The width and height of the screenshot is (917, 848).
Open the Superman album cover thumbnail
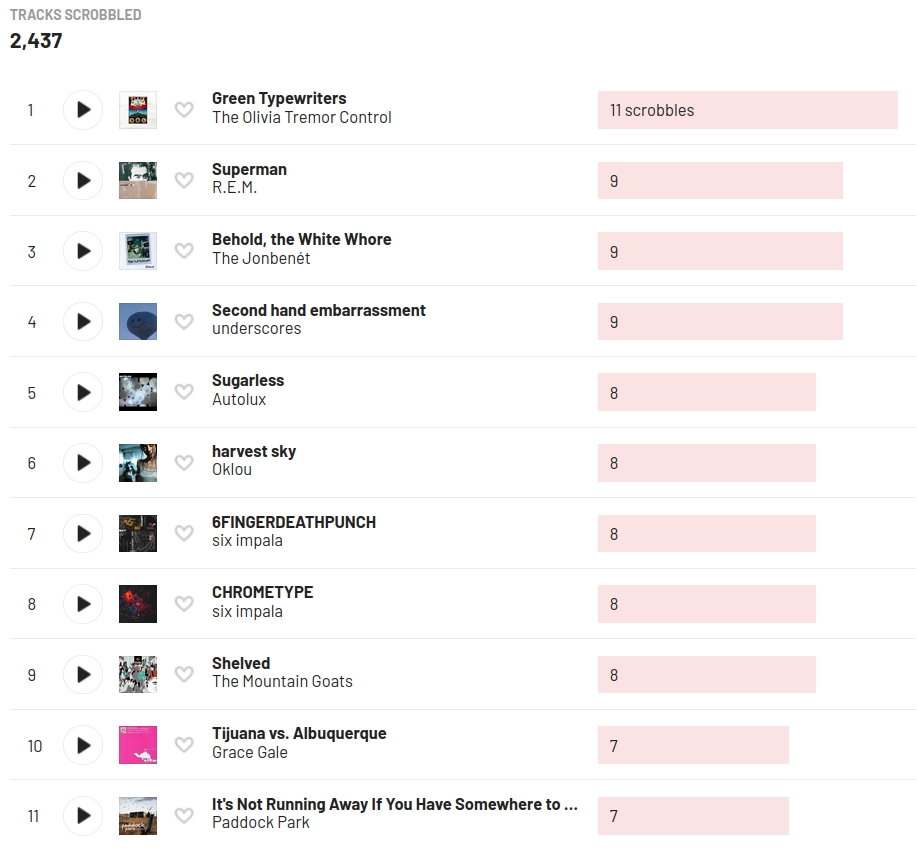[138, 181]
